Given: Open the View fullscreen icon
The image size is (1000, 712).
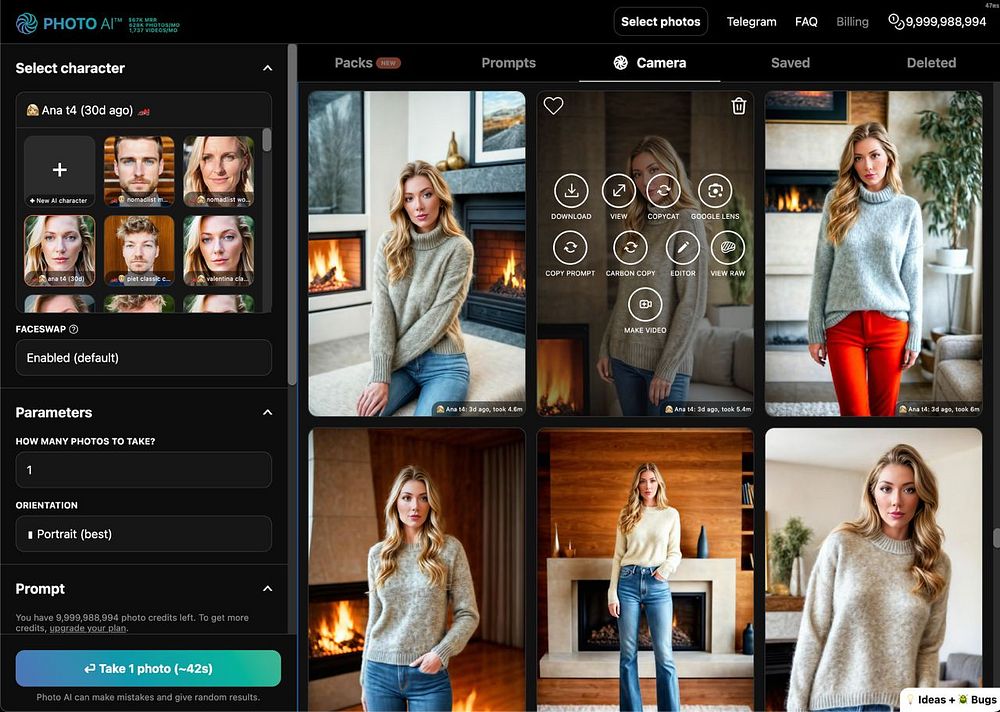Looking at the screenshot, I should (x=619, y=191).
